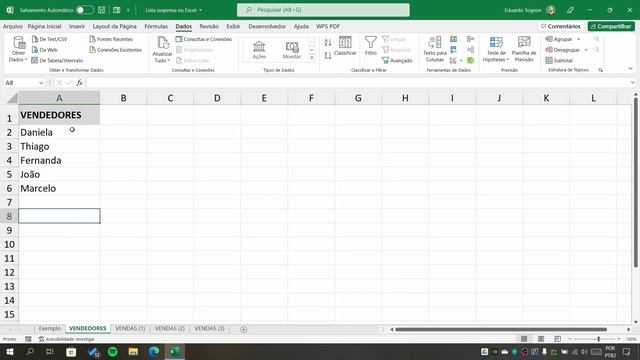The image size is (640, 360).
Task: Add a new sheet with plus button
Action: coord(244,329)
